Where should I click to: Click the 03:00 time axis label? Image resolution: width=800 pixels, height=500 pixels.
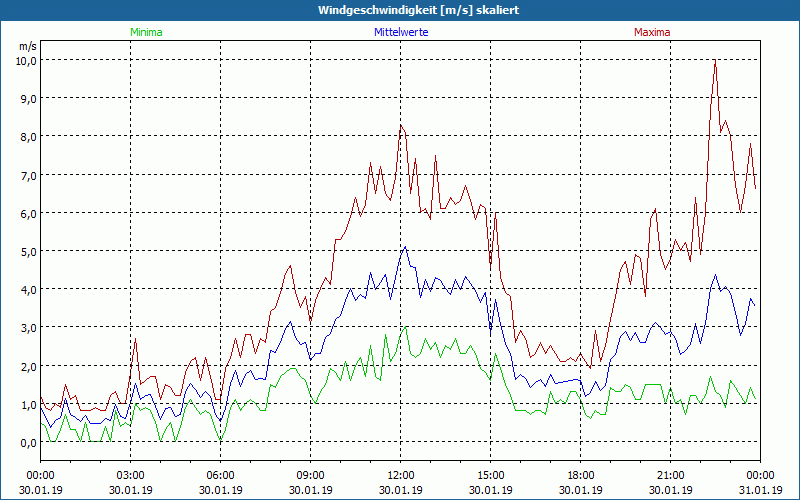(131, 476)
